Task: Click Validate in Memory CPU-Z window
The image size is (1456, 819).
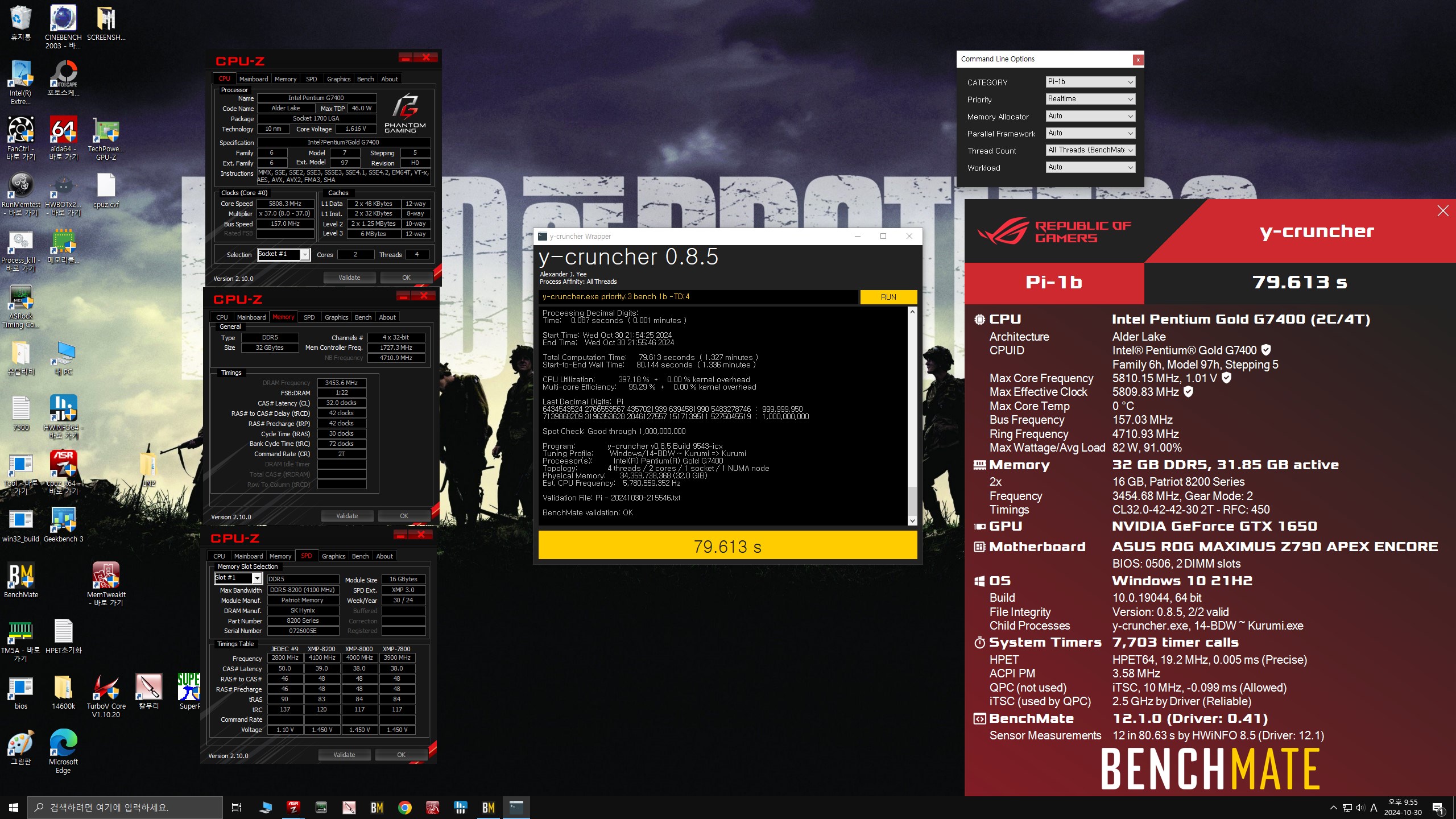Action: [347, 516]
